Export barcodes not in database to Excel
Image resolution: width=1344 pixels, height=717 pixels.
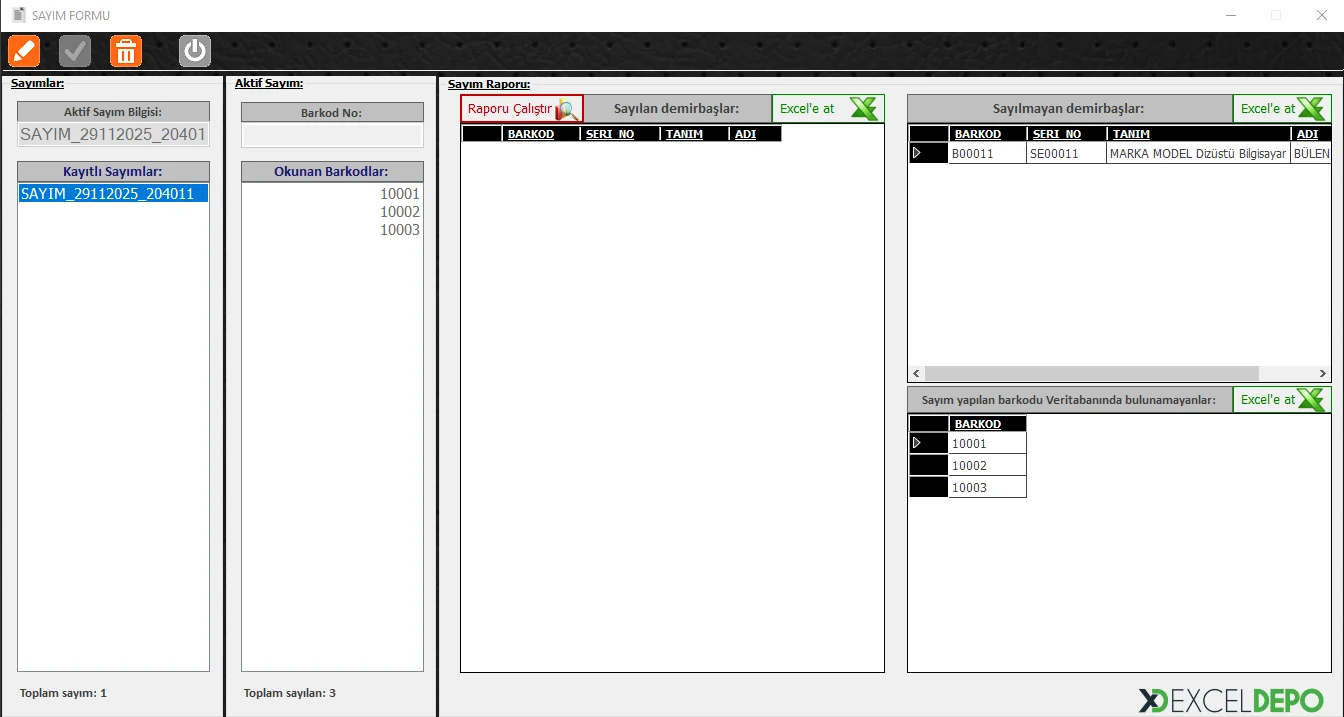(1282, 400)
